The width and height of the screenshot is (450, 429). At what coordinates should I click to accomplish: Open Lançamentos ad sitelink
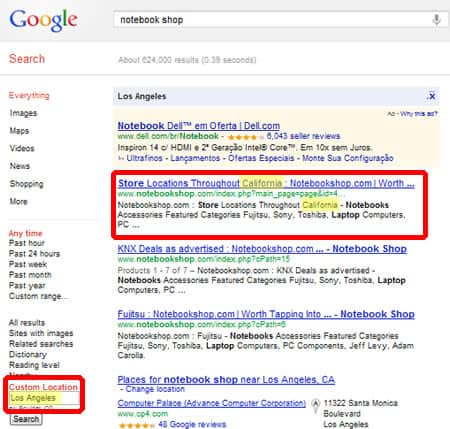point(195,158)
